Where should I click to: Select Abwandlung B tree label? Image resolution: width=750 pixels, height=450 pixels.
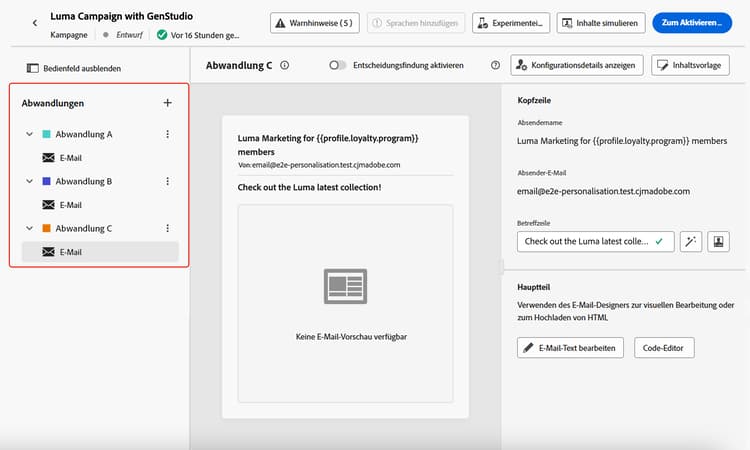[84, 181]
